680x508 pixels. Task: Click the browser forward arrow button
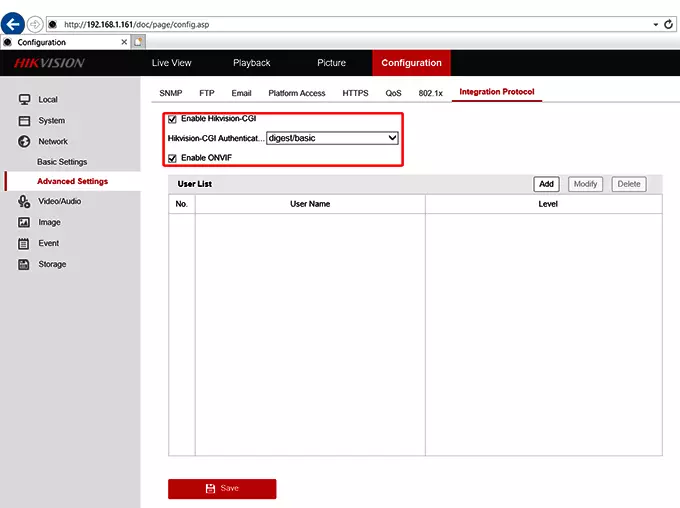point(35,24)
